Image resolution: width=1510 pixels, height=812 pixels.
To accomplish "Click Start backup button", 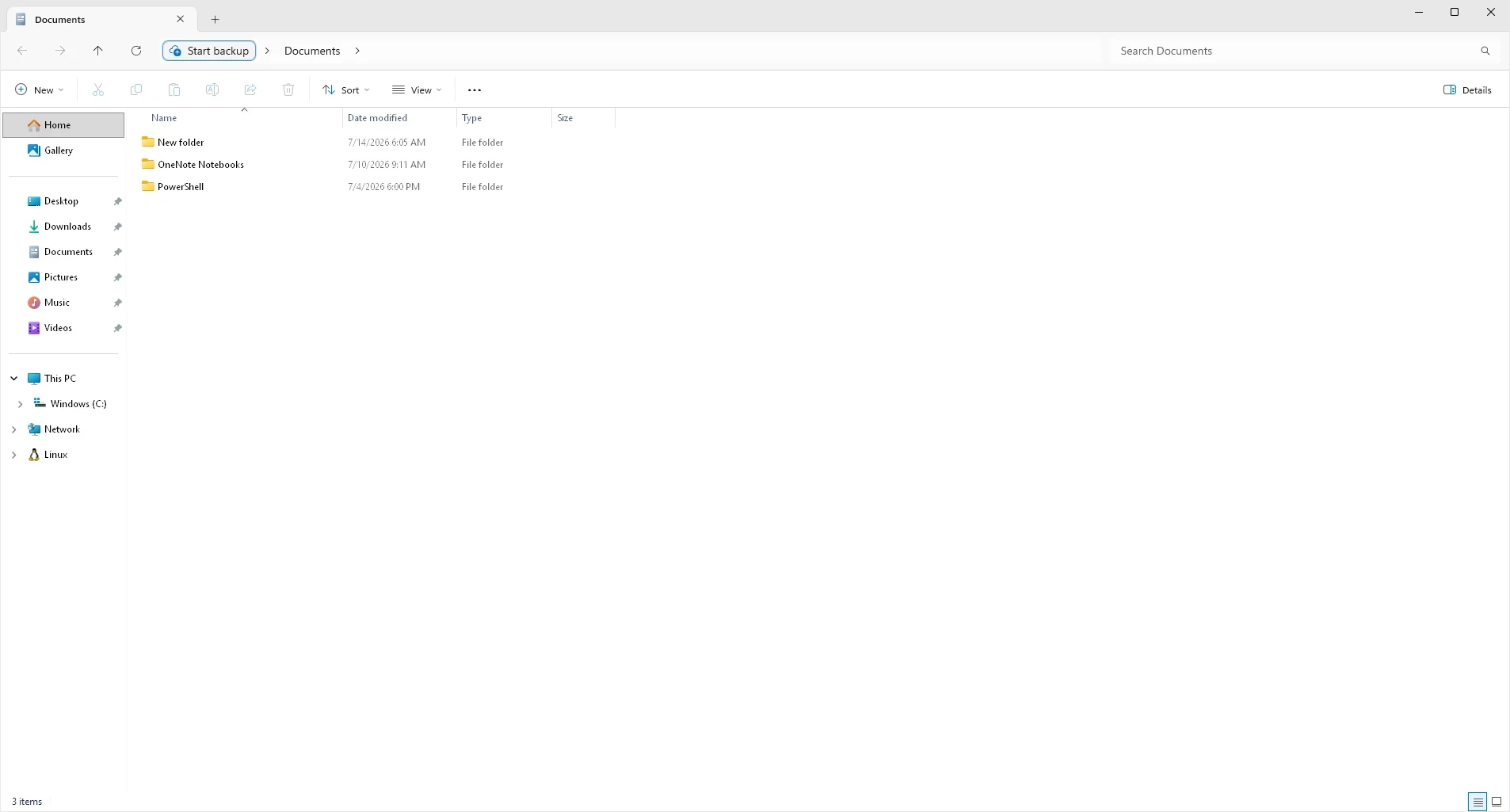I will click(x=209, y=51).
